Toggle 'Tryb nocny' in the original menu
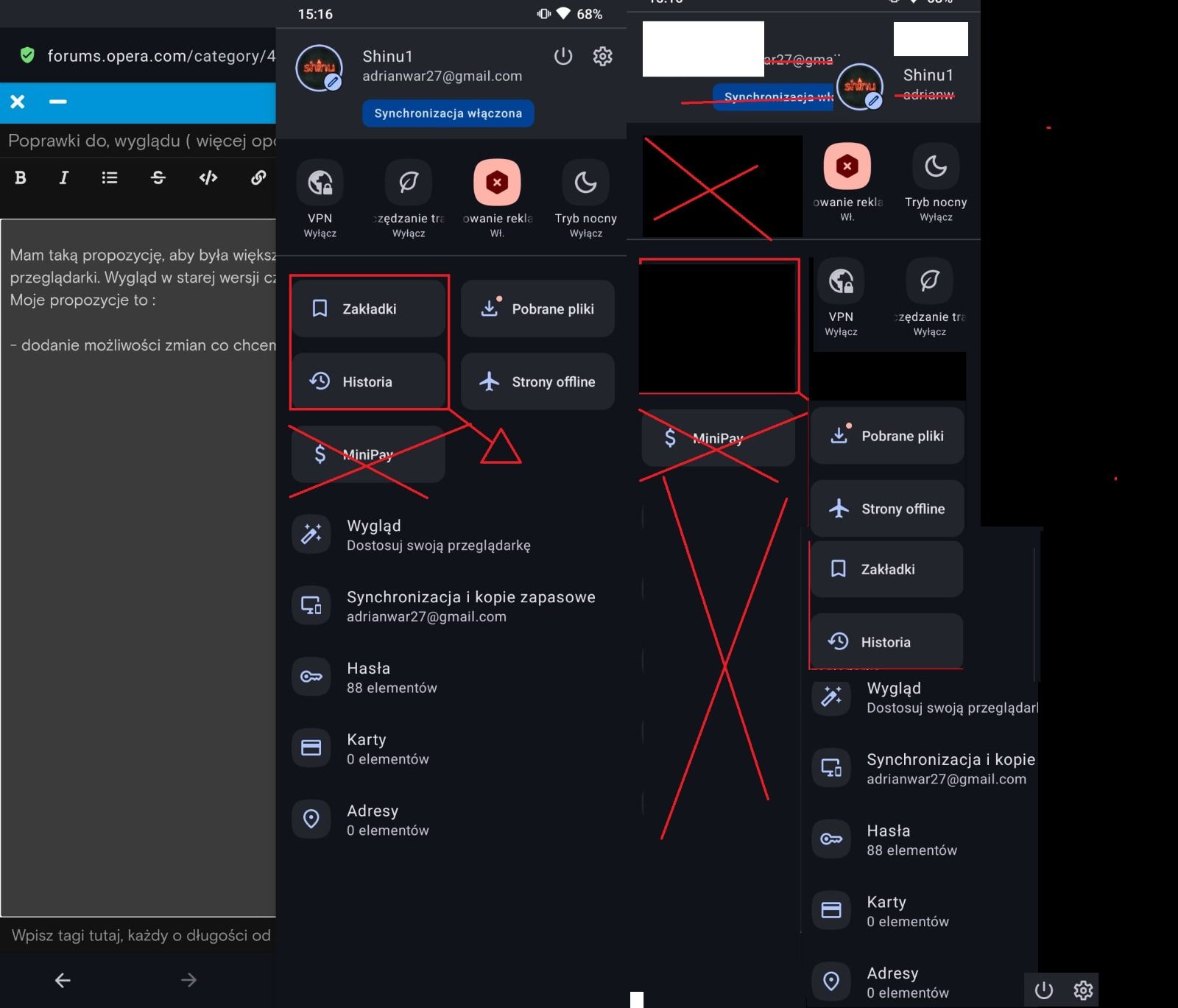 (586, 182)
